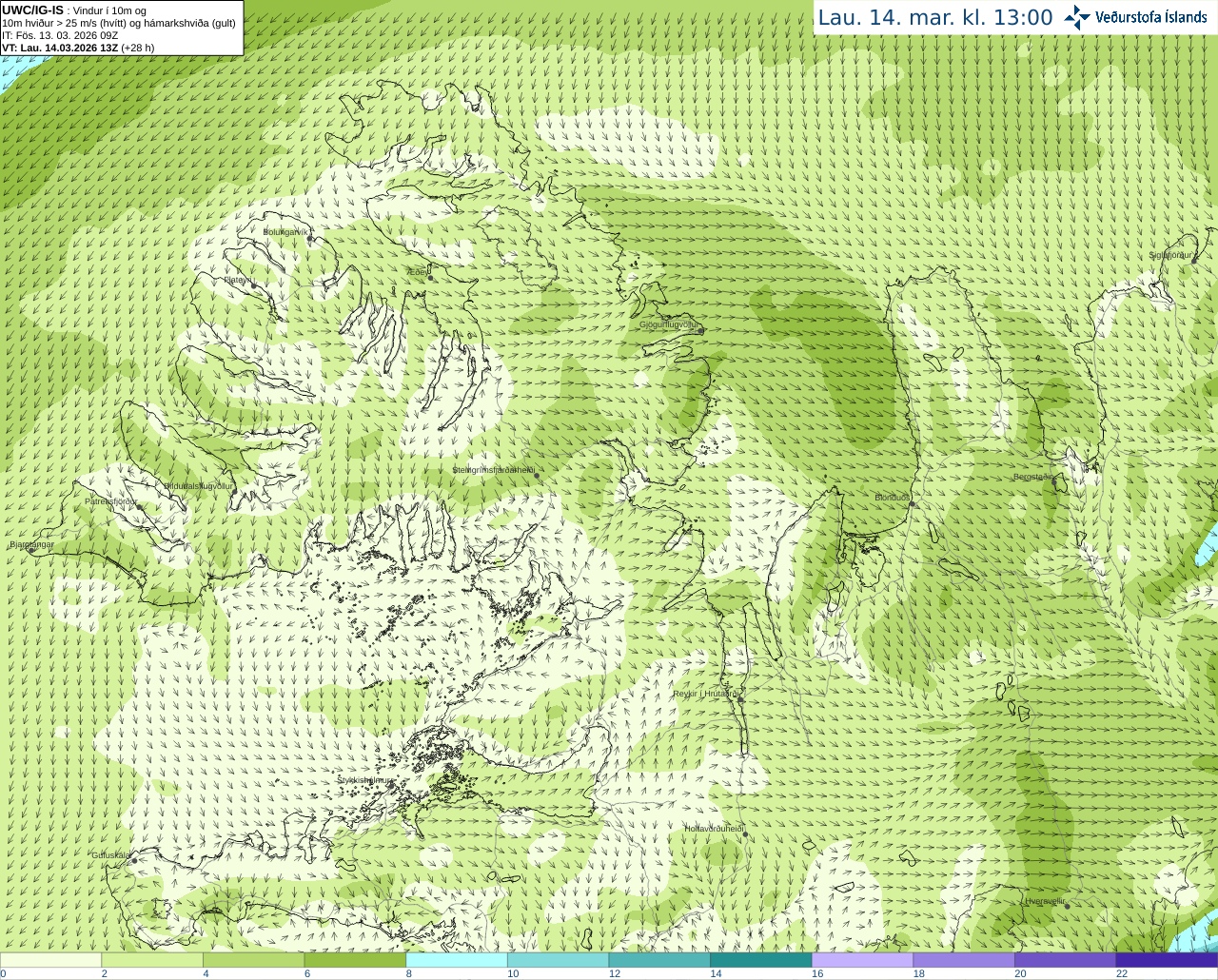
Task: Select the 14–16 m/s dark teal swatch
Action: click(761, 960)
